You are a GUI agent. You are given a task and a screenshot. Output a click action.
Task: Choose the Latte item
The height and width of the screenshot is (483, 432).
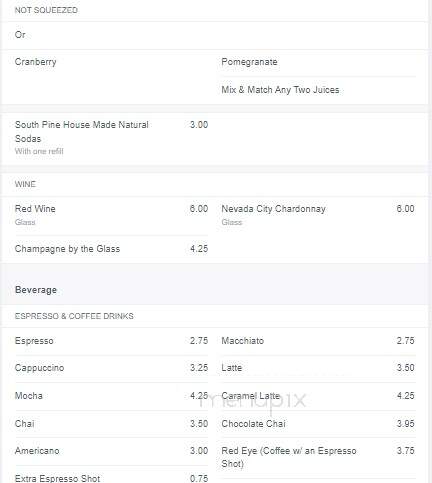318,368
